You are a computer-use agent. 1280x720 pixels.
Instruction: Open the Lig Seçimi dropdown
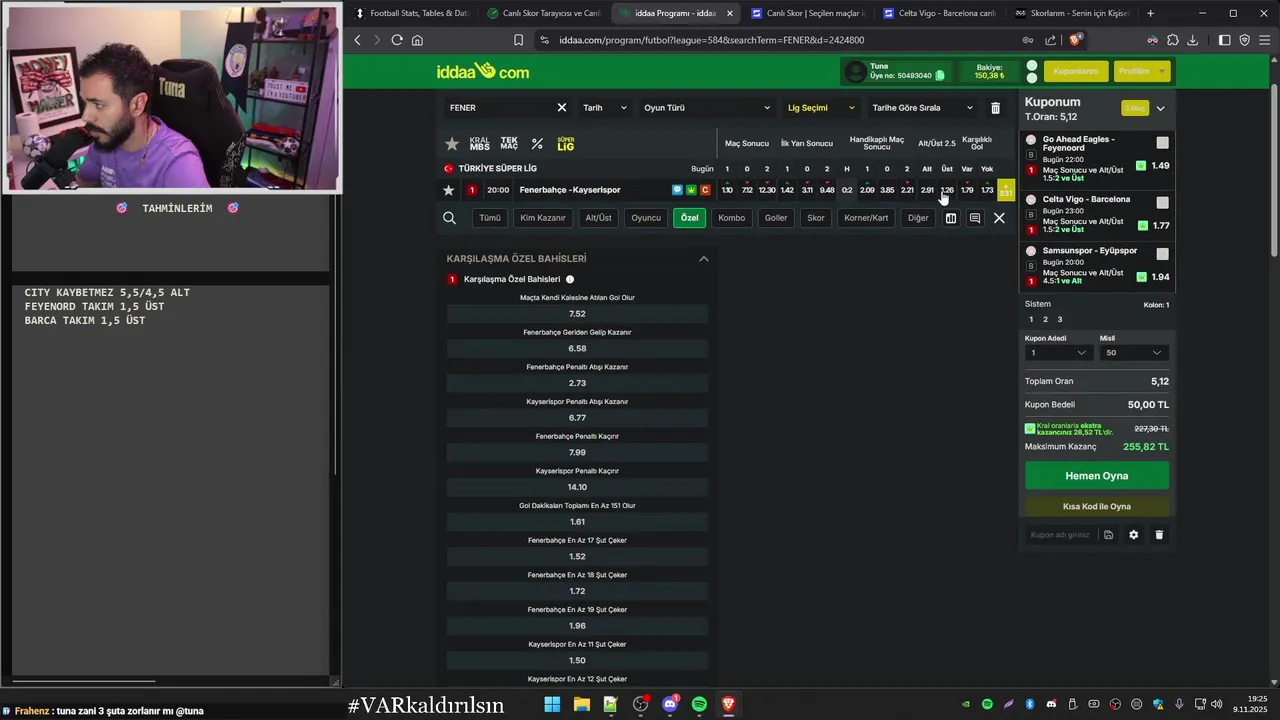pyautogui.click(x=822, y=108)
